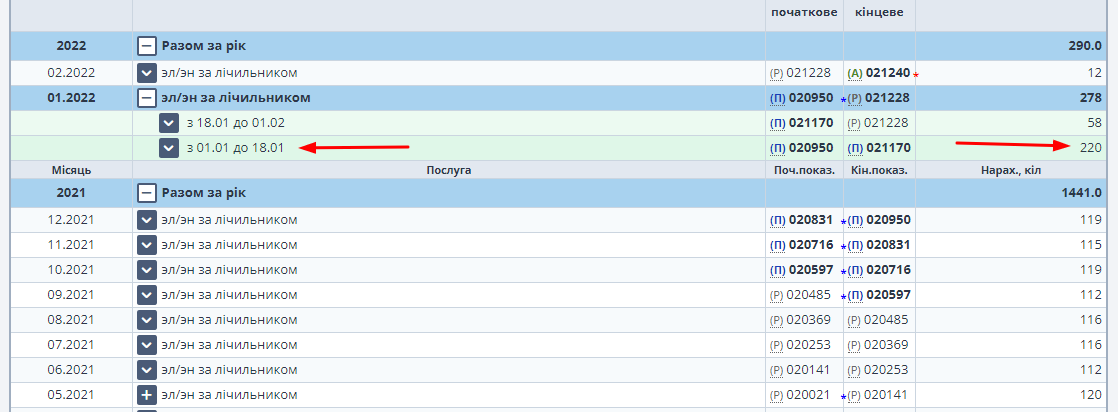Select the Послуга column header
The height and width of the screenshot is (412, 1118).
[x=447, y=170]
